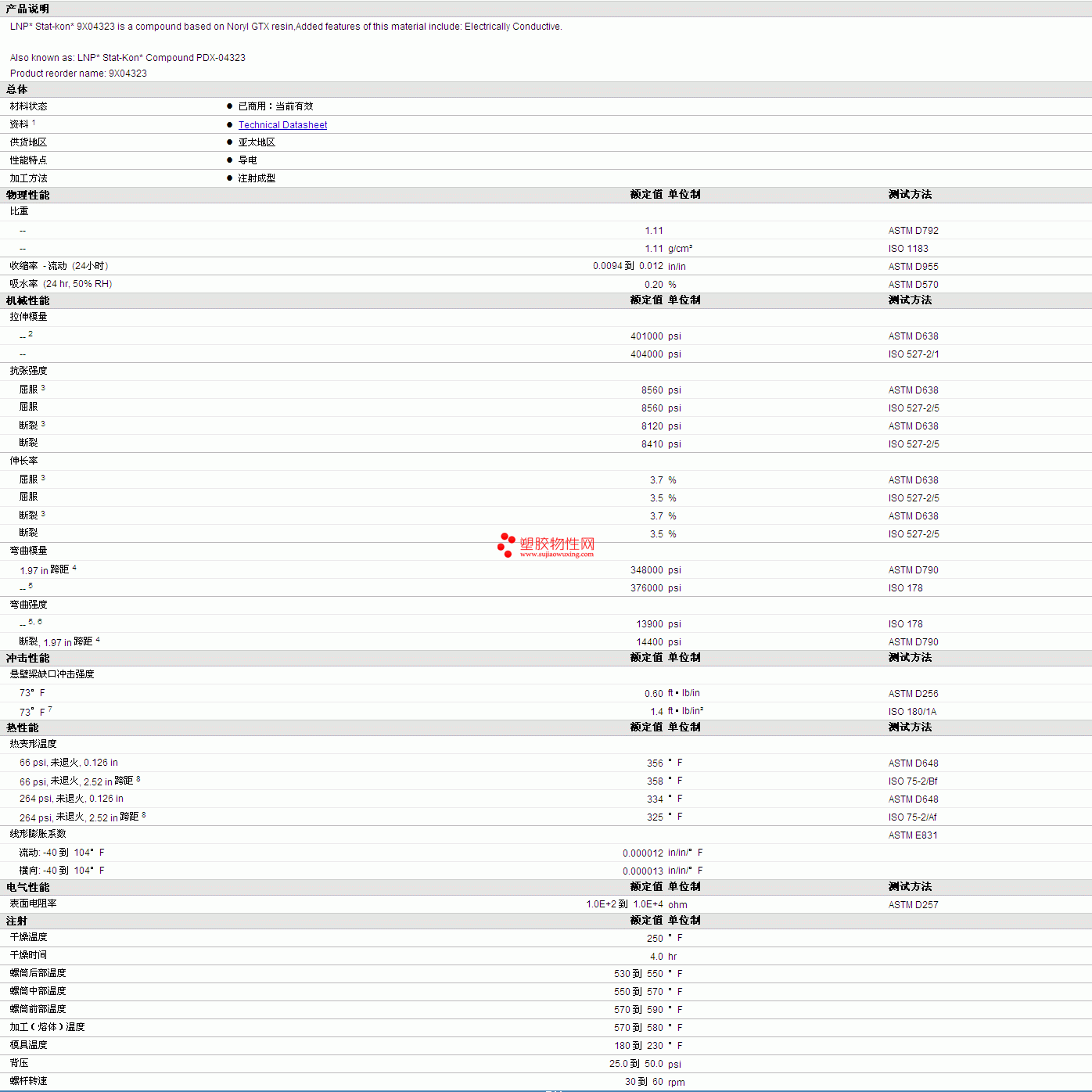Click the shrinkage value 0.0094 到 0.012

coord(627,266)
